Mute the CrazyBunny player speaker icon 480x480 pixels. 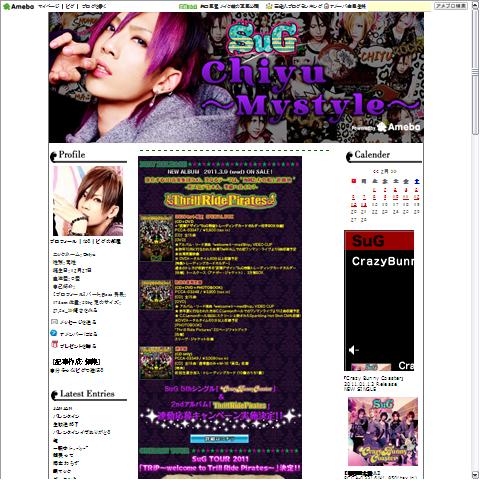pos(353,350)
